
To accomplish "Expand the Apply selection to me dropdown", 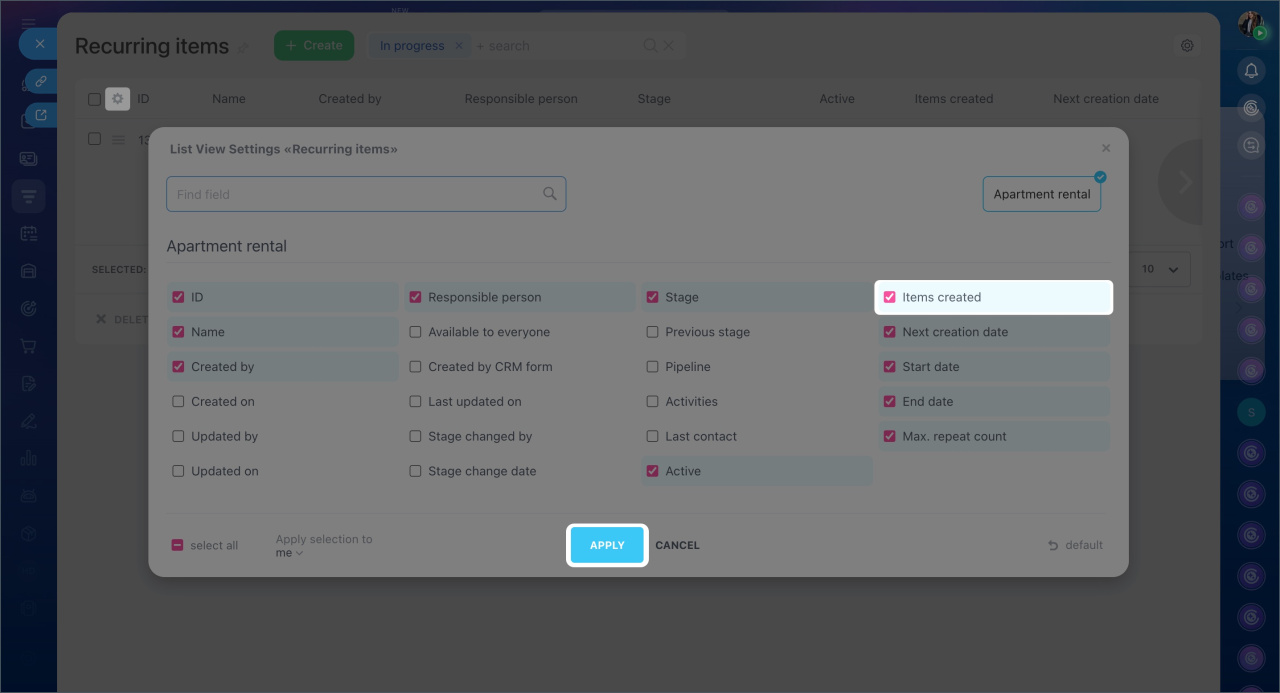I will click(289, 553).
